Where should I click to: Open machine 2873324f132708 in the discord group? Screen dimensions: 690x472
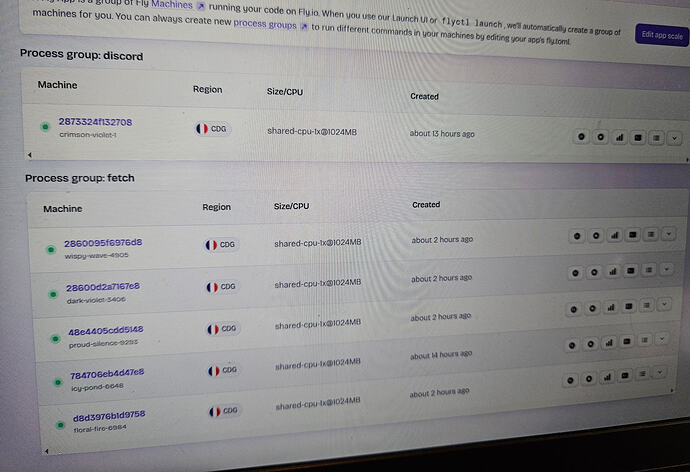click(95, 122)
